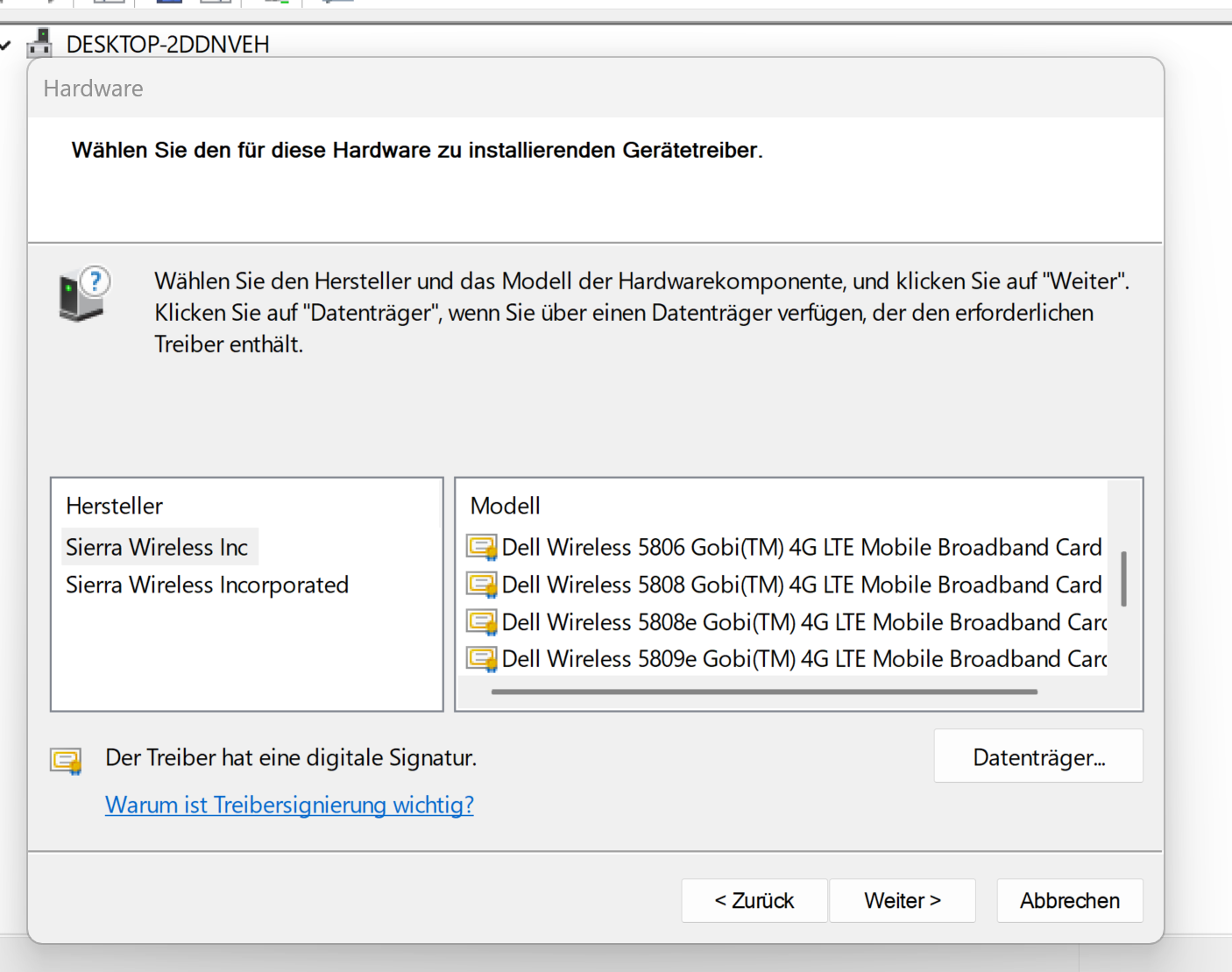Click the Modell list horizontal scrollbar

(764, 692)
